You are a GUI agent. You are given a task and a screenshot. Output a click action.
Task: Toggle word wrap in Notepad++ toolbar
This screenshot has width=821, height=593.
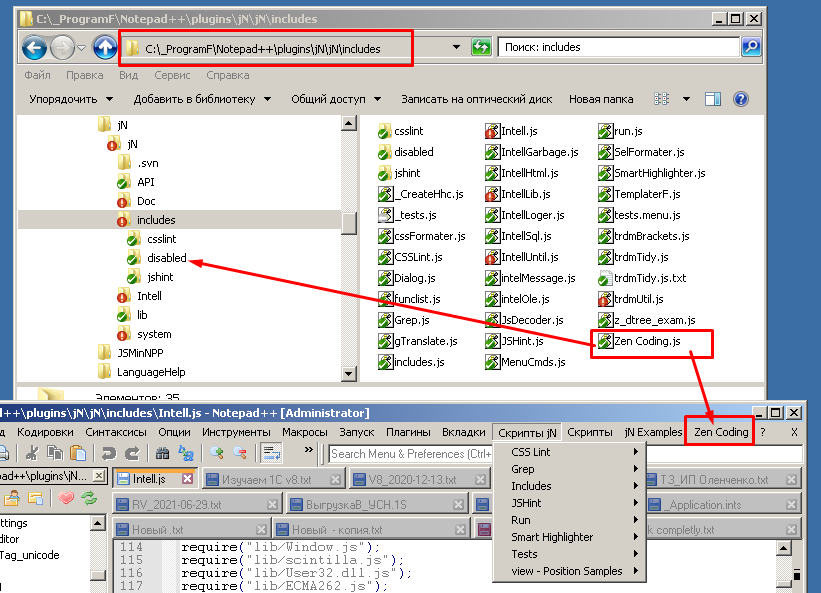tap(272, 453)
